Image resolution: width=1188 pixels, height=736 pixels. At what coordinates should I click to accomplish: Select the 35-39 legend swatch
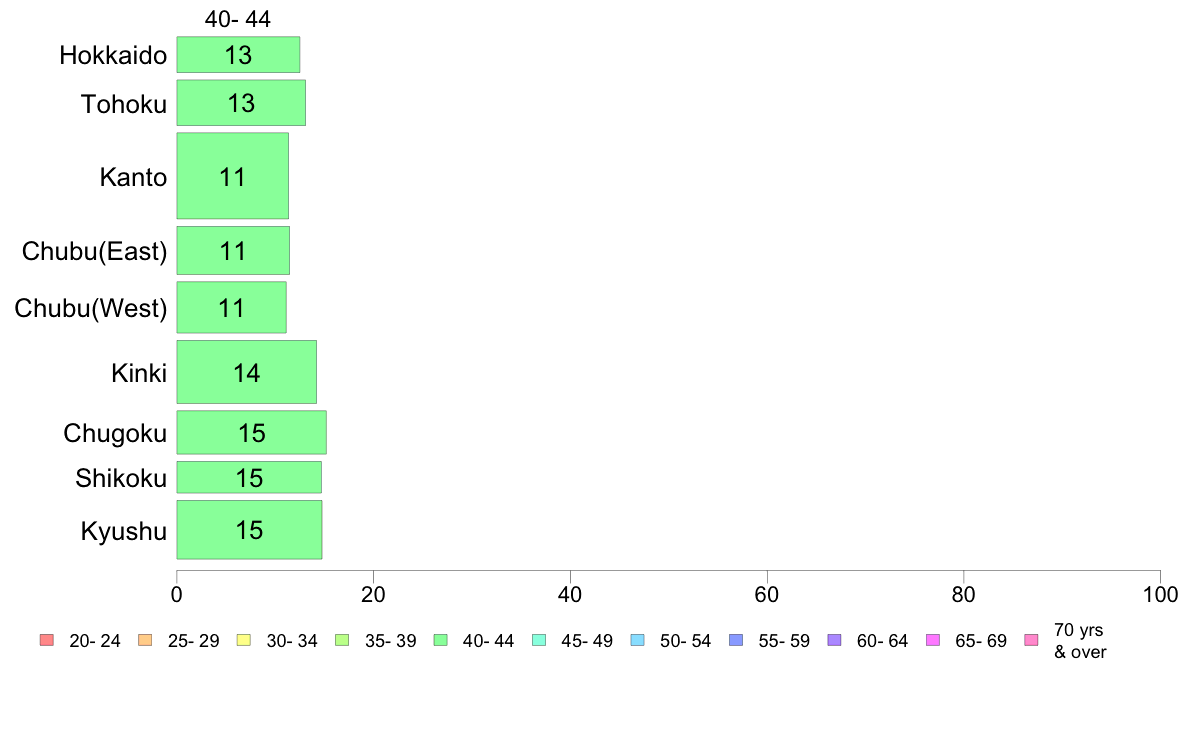(342, 640)
